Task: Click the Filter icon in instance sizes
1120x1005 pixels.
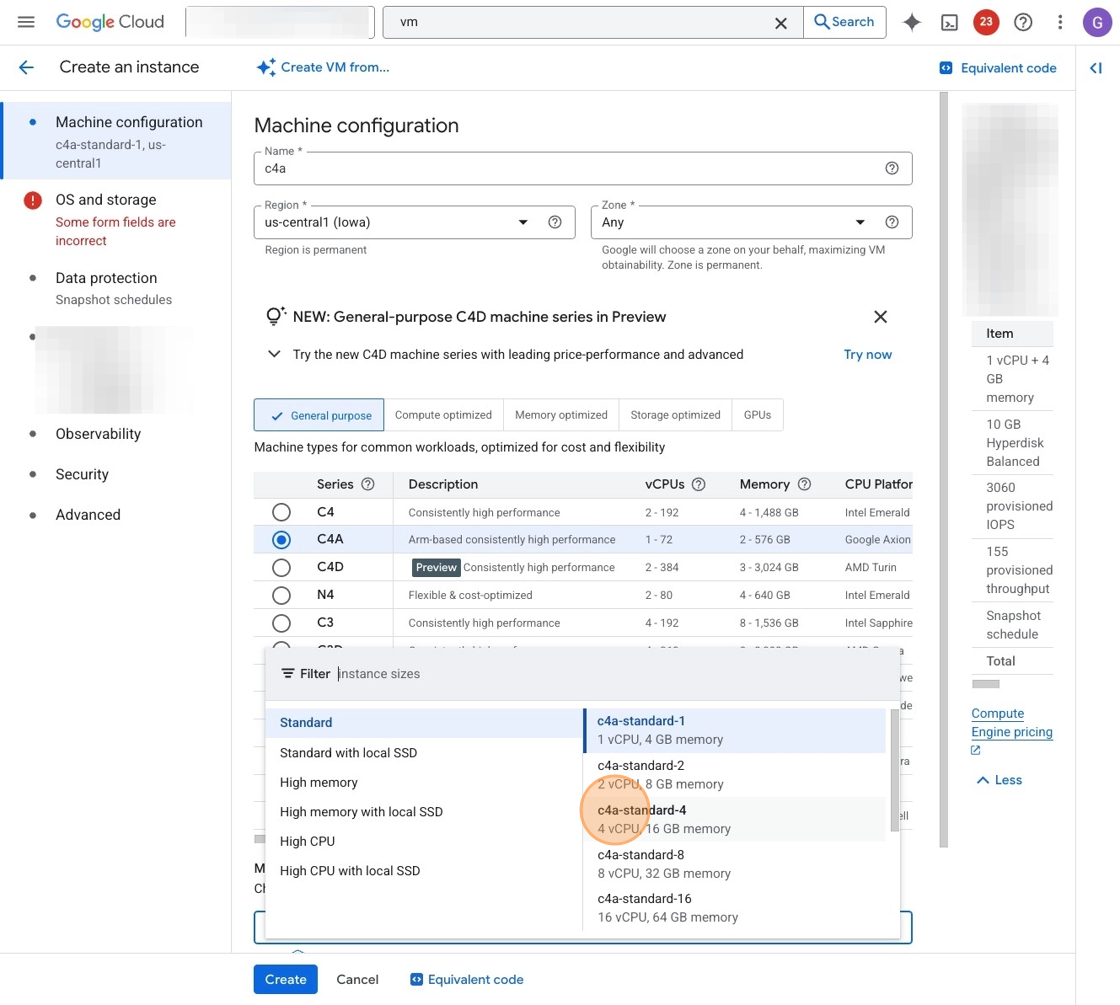Action: coord(287,674)
